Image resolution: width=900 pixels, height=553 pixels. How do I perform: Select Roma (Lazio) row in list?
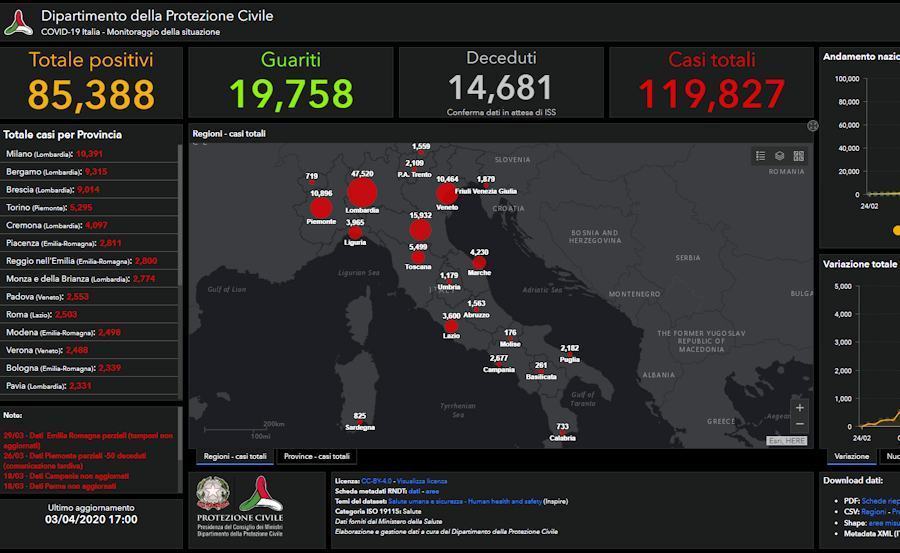(x=90, y=314)
